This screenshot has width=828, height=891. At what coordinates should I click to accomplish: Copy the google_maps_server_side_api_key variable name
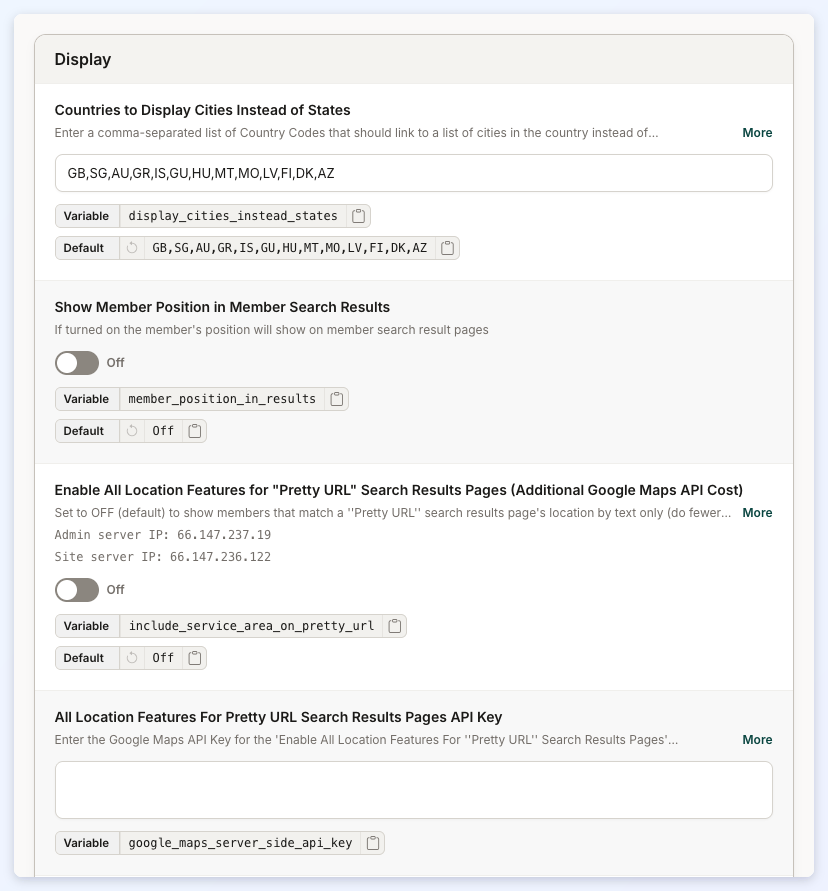point(373,843)
